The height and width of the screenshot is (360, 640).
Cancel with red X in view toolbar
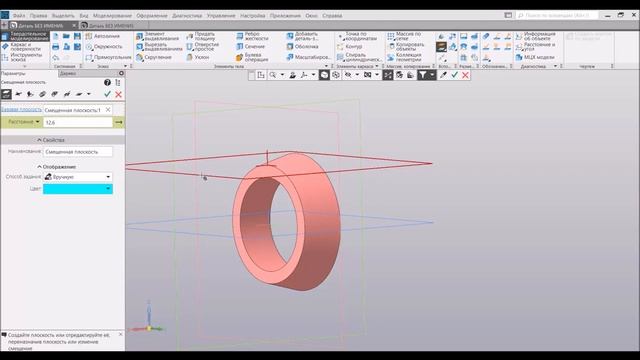[x=465, y=75]
